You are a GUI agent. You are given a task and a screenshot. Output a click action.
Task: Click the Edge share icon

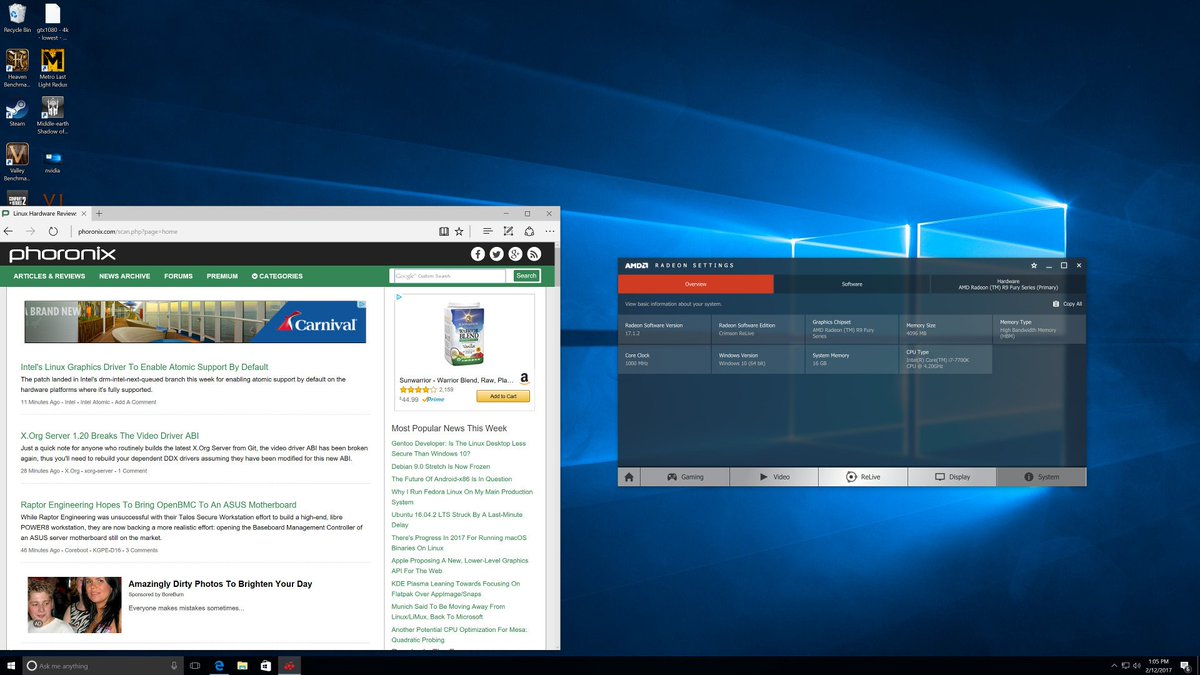click(x=528, y=231)
